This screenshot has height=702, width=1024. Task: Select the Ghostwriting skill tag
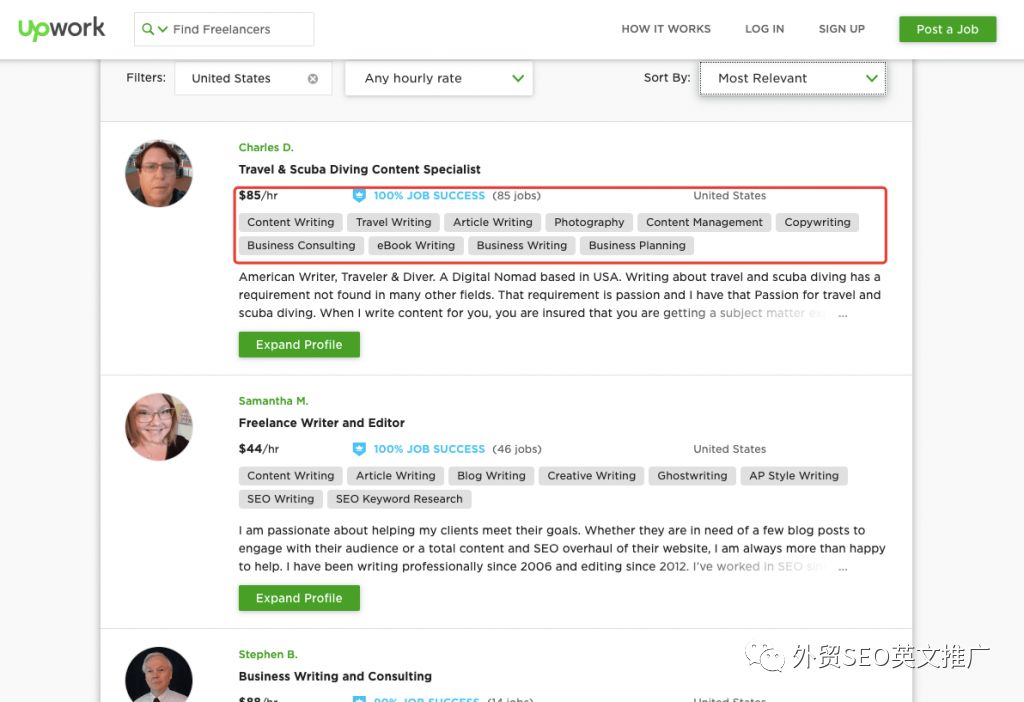pyautogui.click(x=692, y=475)
